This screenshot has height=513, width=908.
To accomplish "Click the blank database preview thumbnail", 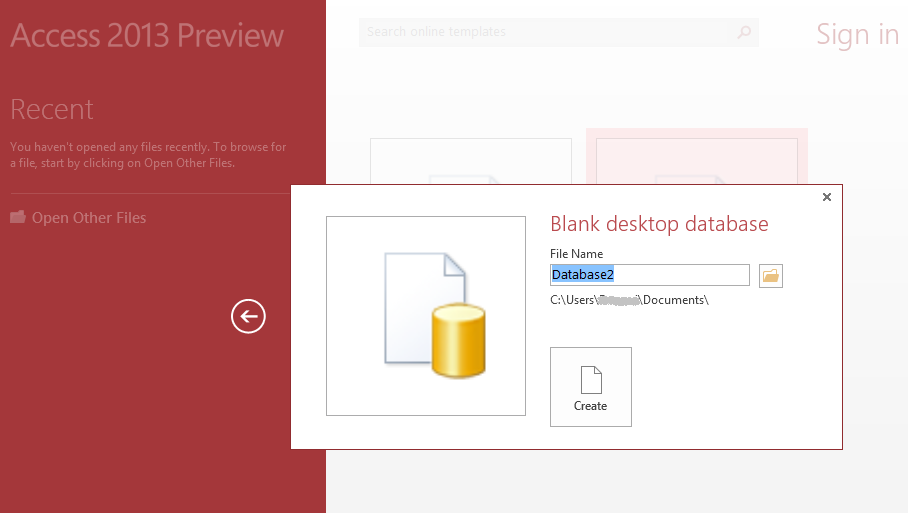I will tap(426, 316).
